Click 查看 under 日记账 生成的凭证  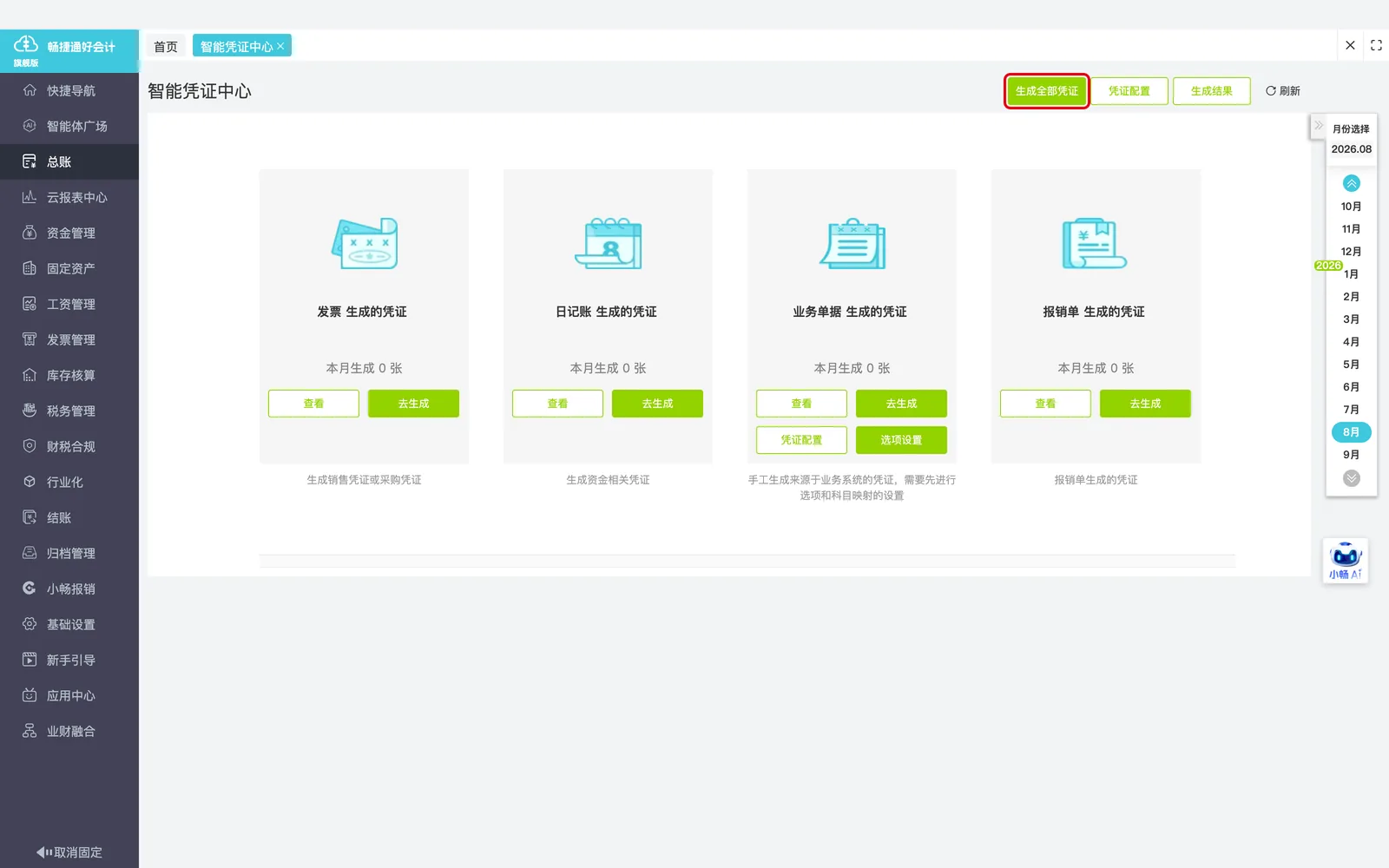(x=557, y=404)
